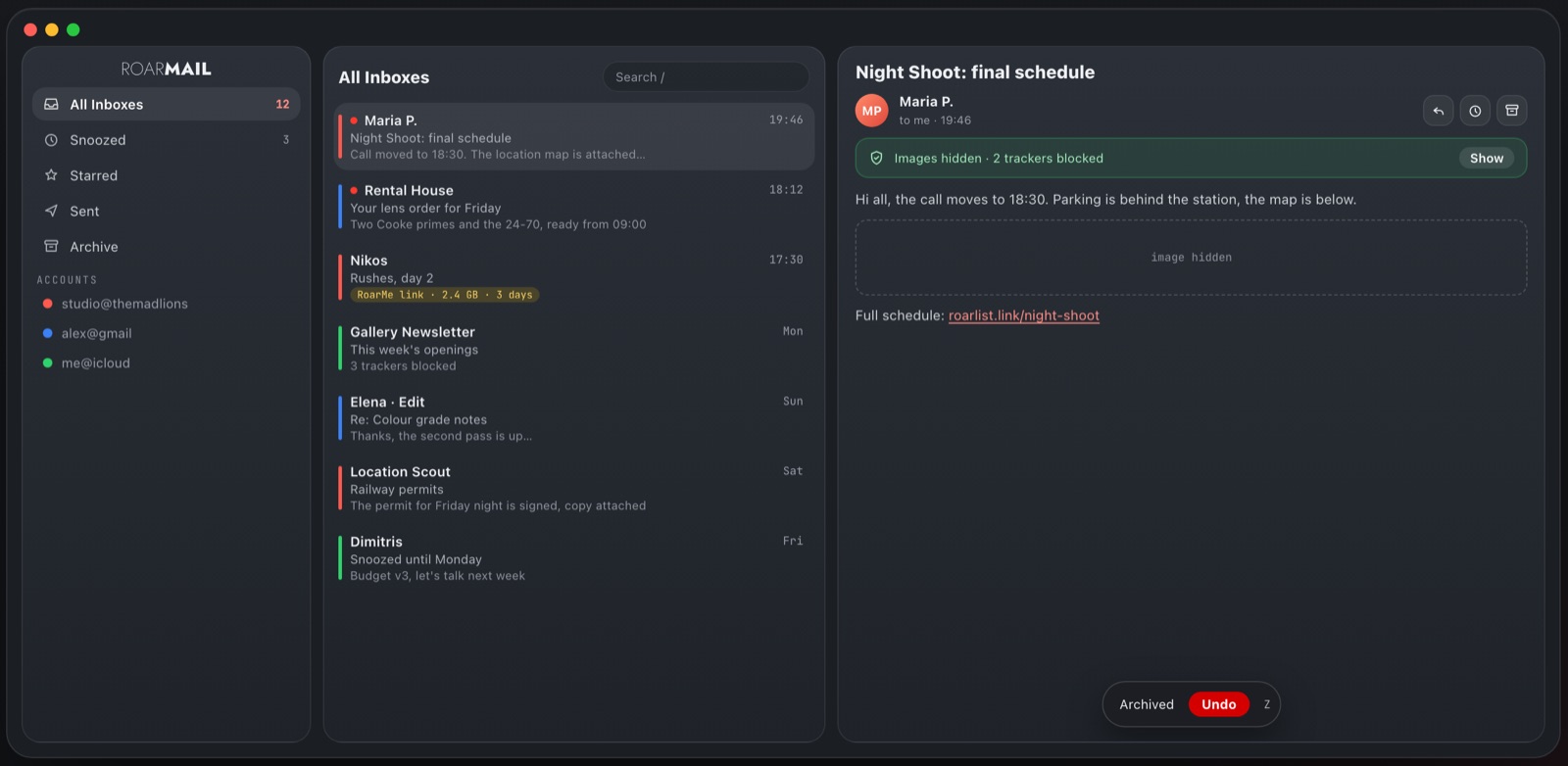Screen dimensions: 1568x766
Task: Click the clock icon beside Snoozed
Action: (x=51, y=140)
